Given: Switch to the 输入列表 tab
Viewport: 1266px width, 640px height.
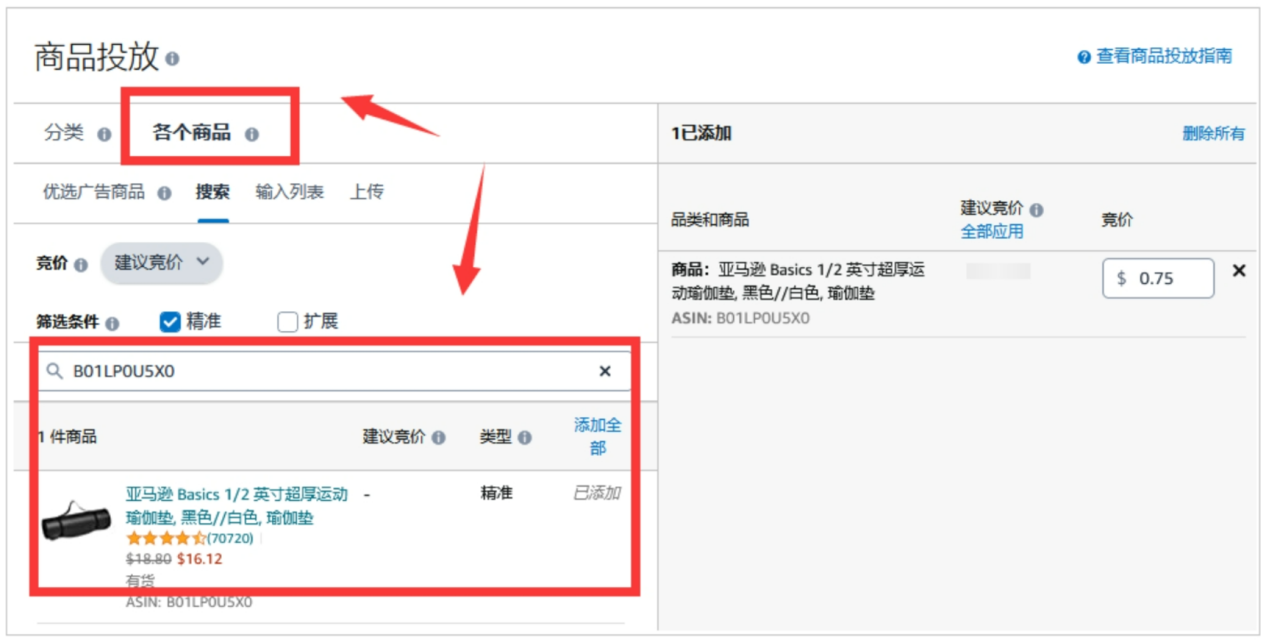Looking at the screenshot, I should [x=289, y=192].
